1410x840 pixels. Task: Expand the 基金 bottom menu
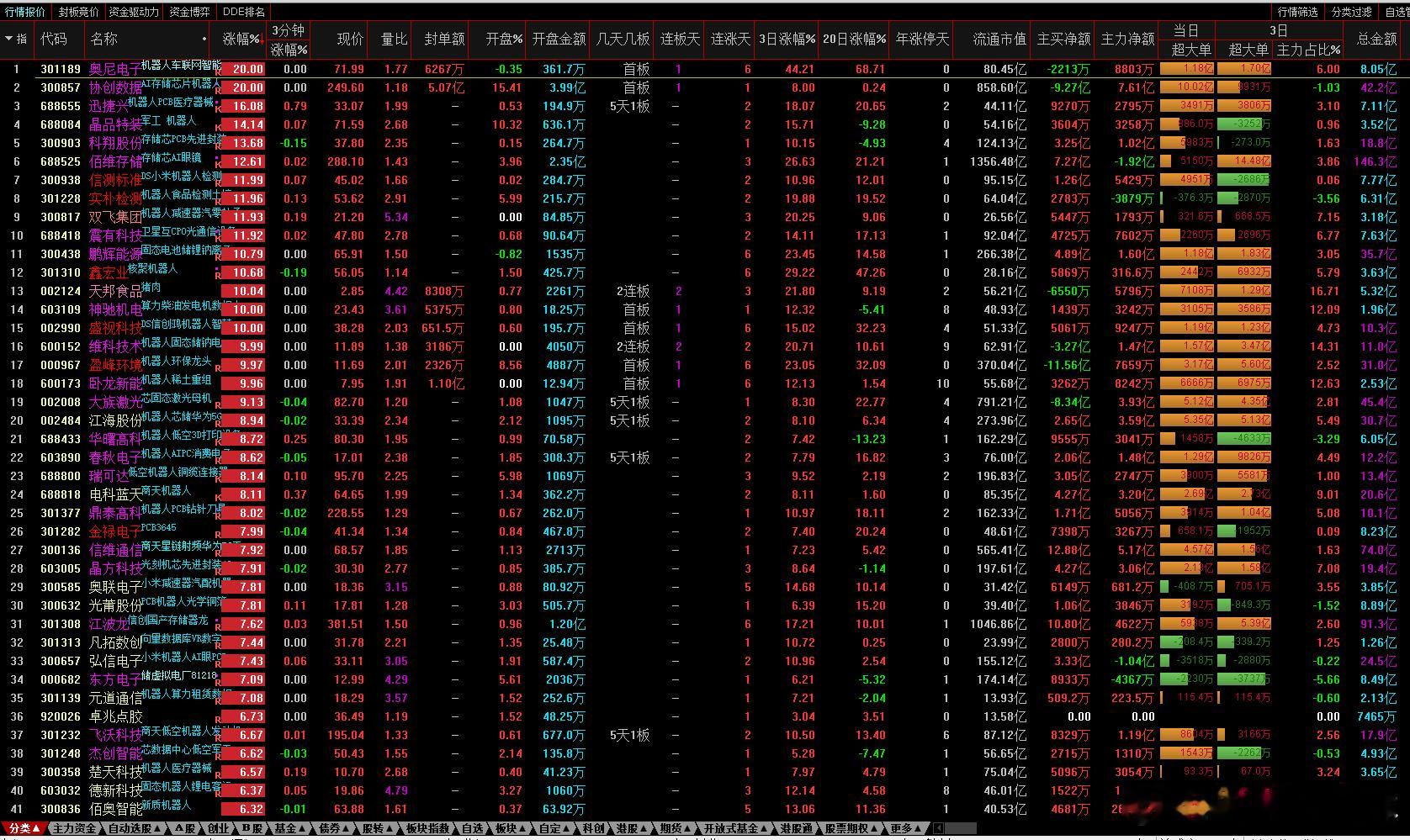tap(290, 828)
